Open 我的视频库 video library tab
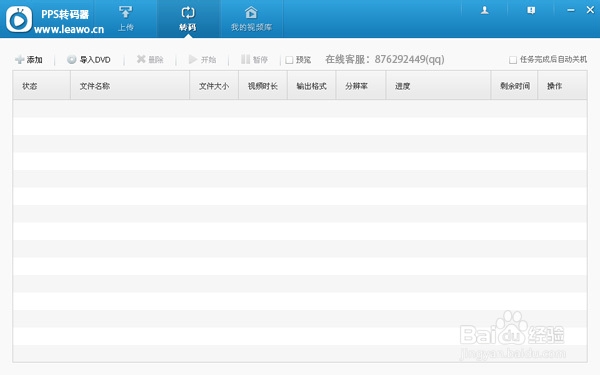600x375 pixels. pos(251,19)
